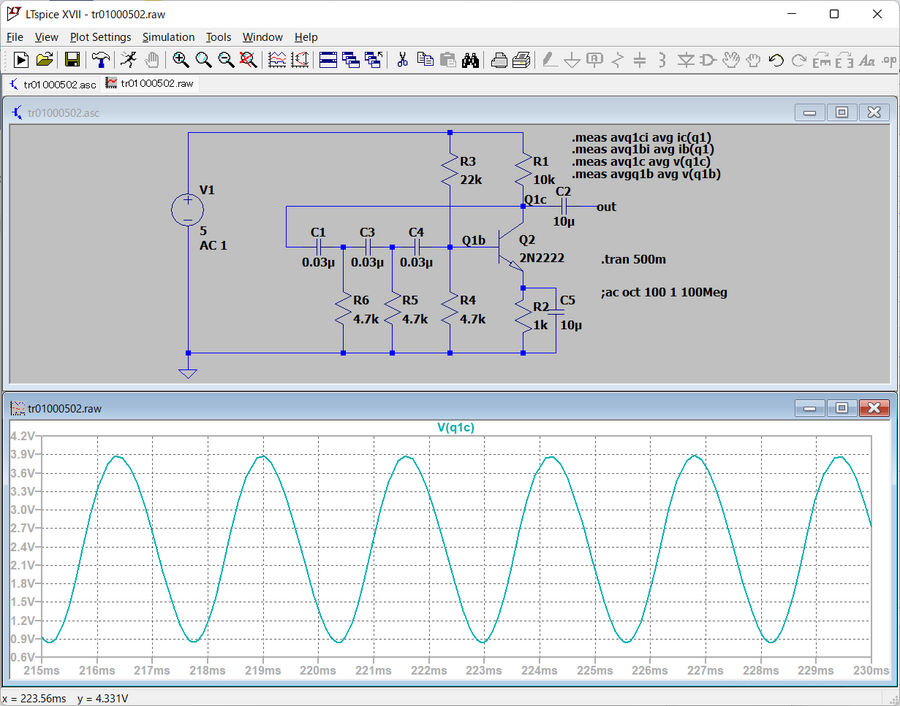
Task: Select the tr01000502.raw tab
Action: click(149, 84)
